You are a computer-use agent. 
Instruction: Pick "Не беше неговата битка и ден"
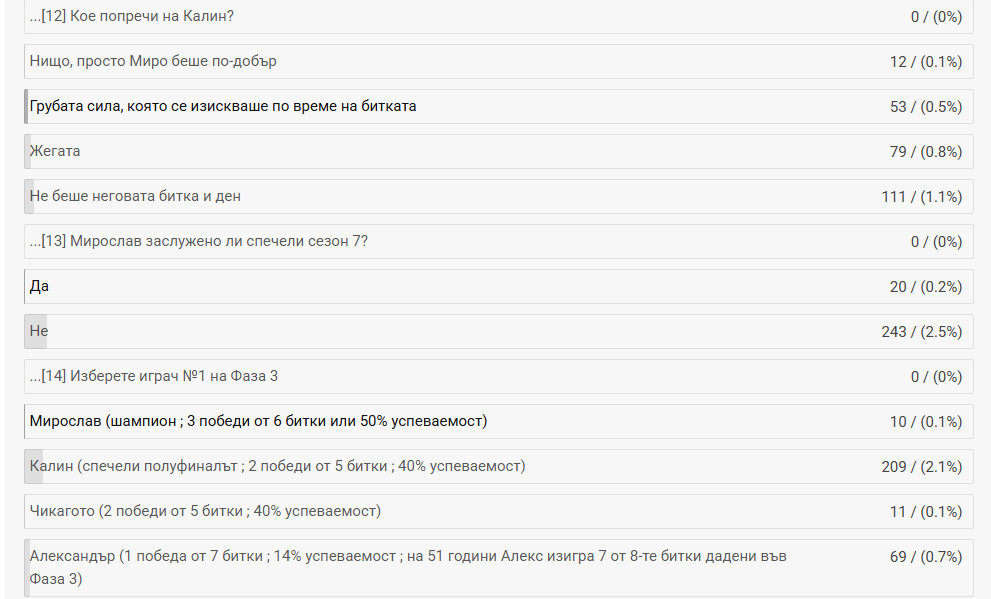[135, 196]
